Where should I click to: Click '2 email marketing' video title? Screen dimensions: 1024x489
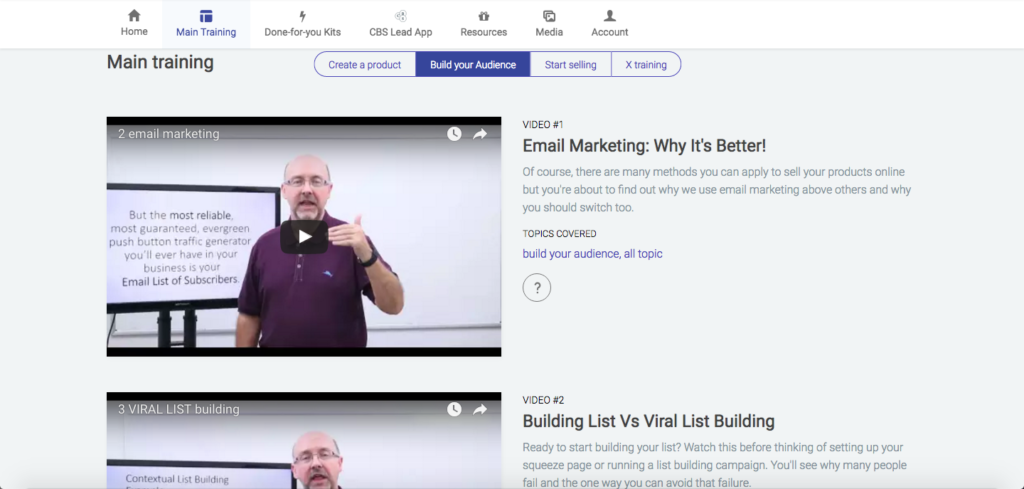pyautogui.click(x=168, y=134)
